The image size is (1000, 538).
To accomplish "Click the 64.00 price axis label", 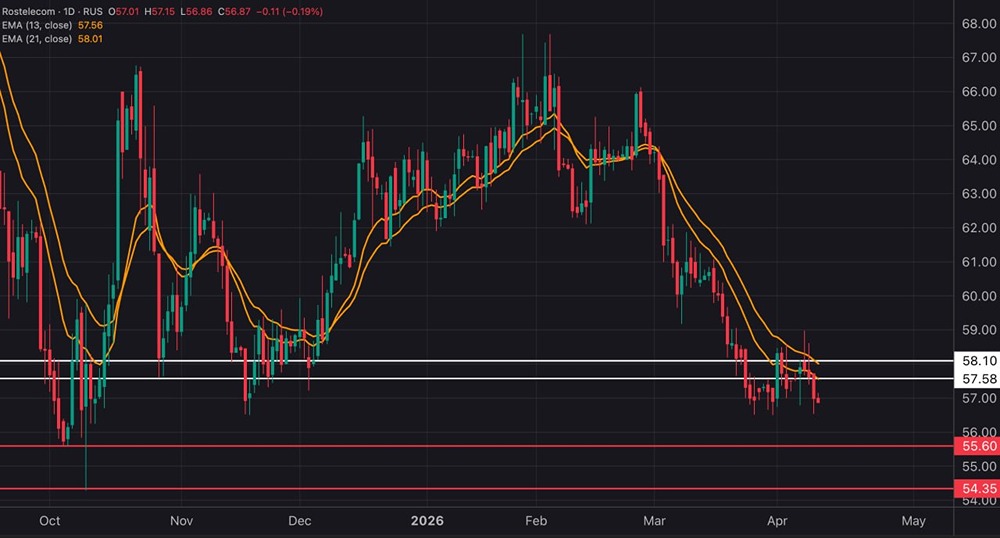I will coord(979,159).
